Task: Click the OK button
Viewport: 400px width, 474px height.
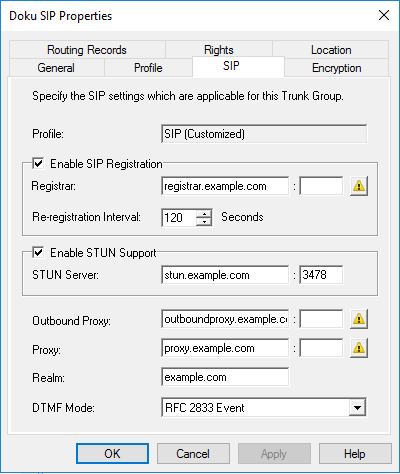Action: [112, 453]
